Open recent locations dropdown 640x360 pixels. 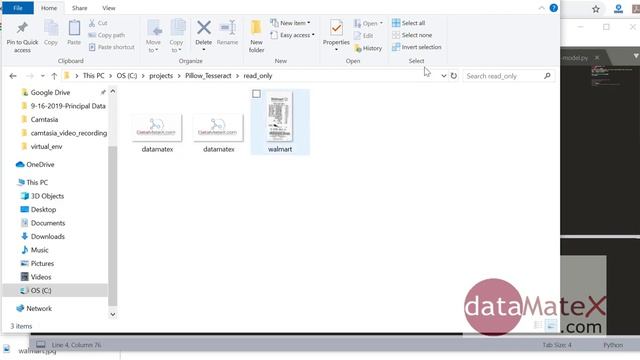[42, 76]
